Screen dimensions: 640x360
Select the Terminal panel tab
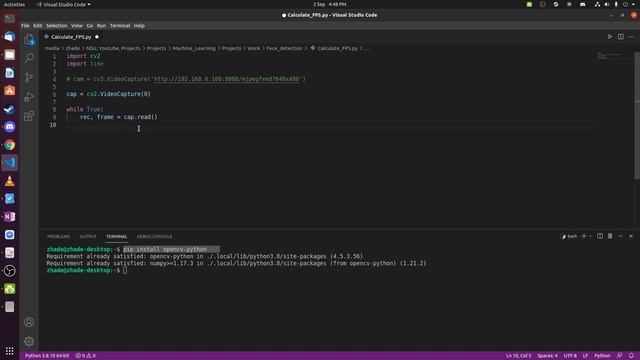(117, 236)
